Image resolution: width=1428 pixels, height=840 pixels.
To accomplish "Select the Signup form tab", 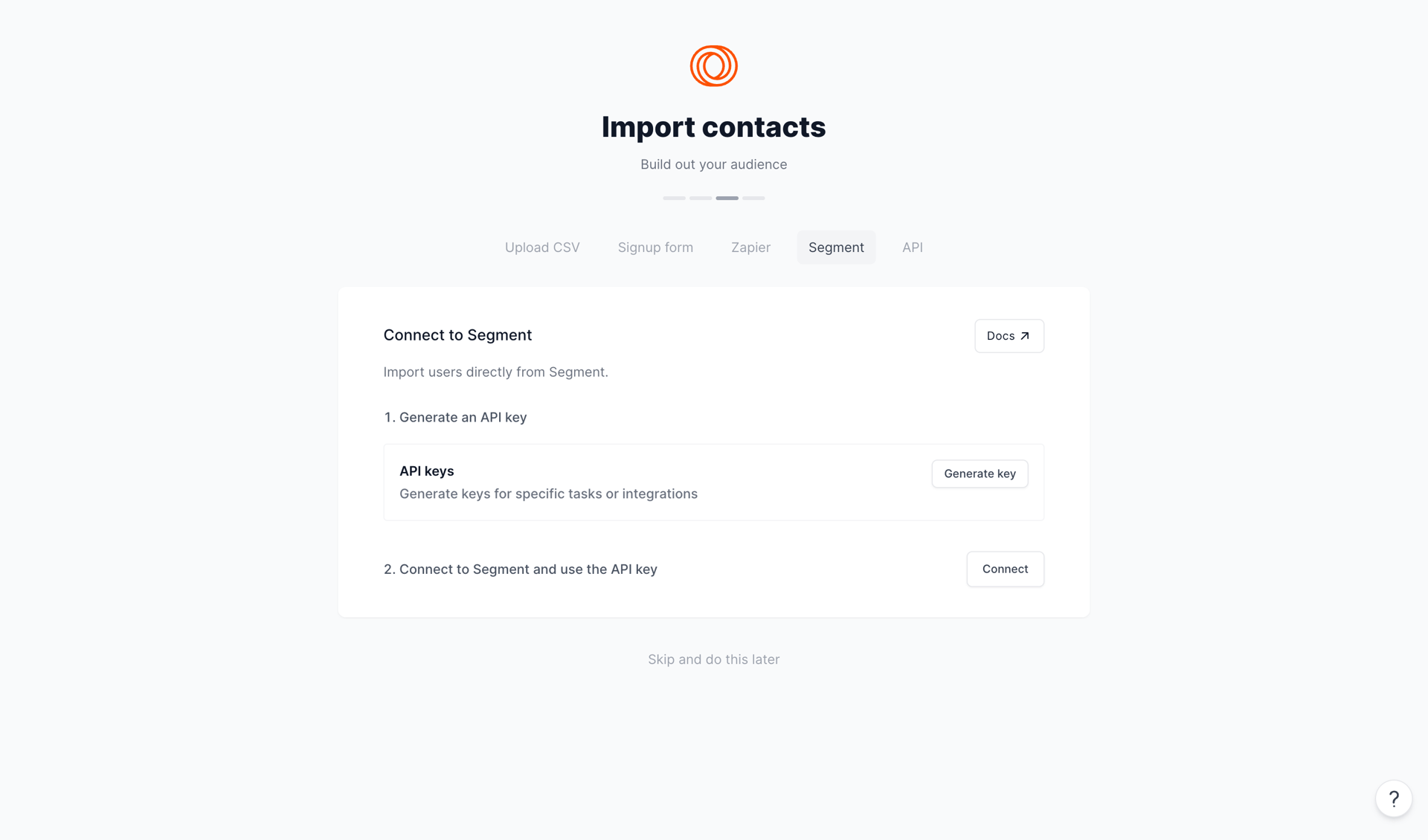I will tap(655, 247).
